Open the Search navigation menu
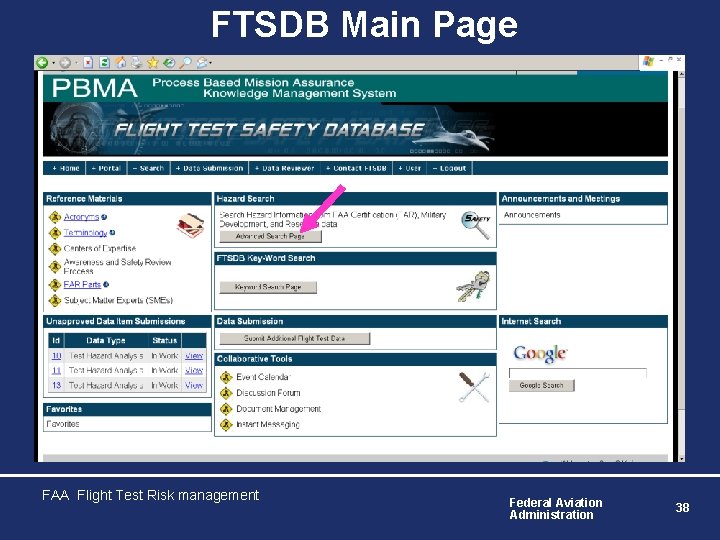The width and height of the screenshot is (720, 540). coord(148,168)
